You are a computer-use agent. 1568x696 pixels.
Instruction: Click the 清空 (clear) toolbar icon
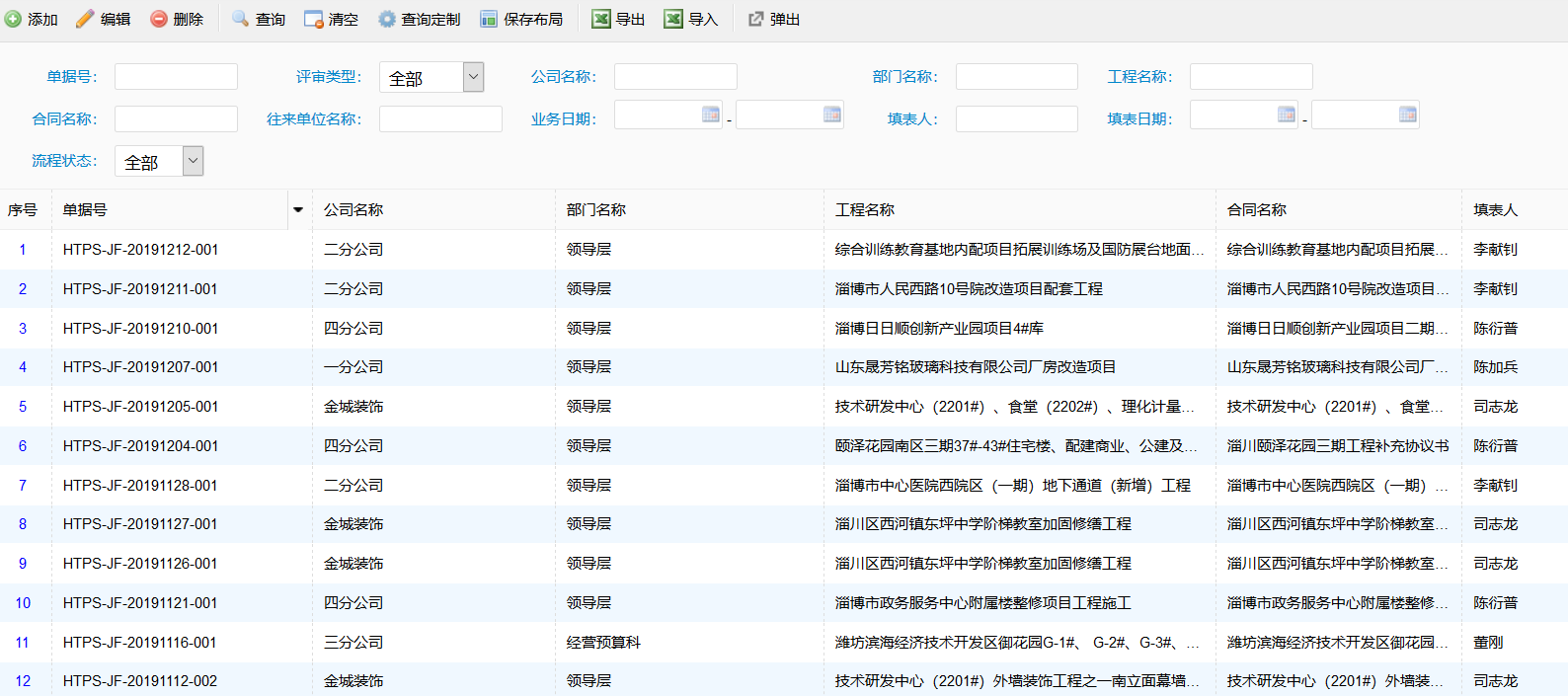313,19
